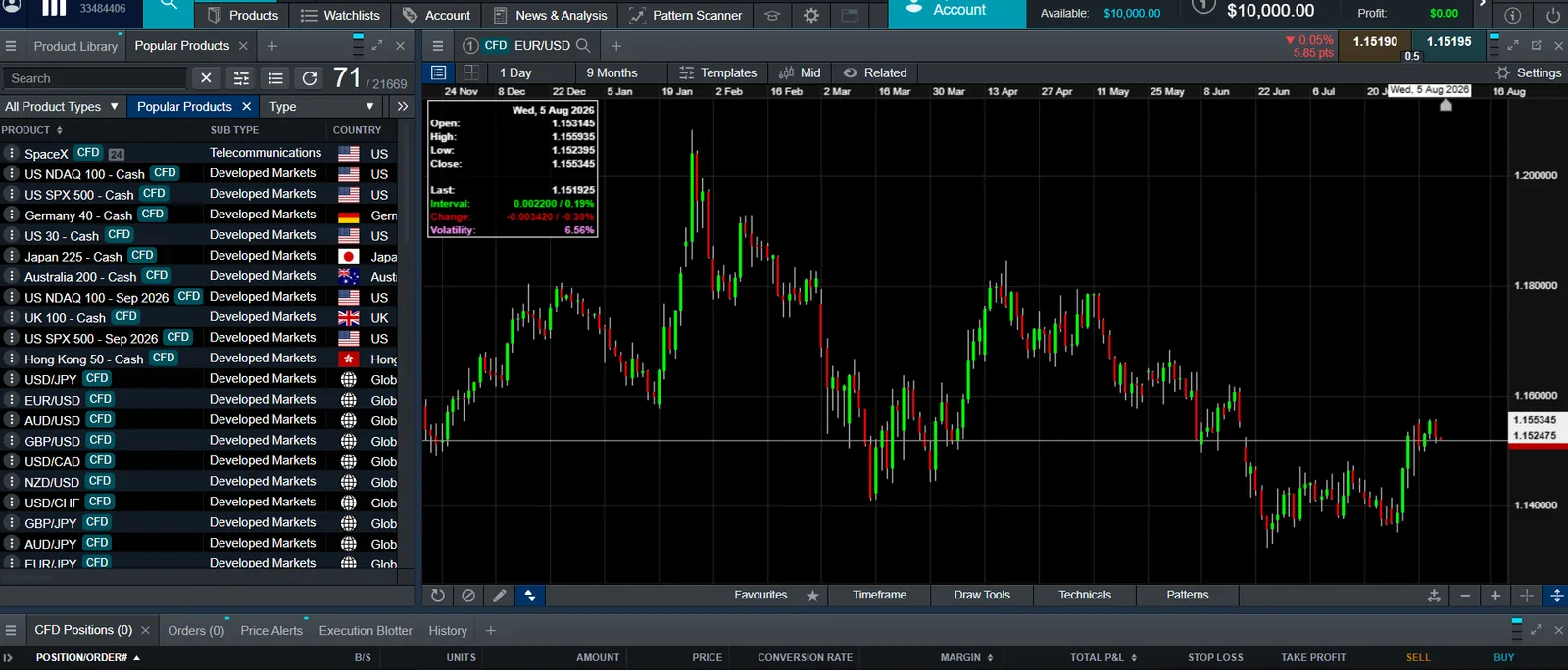1568x670 pixels.
Task: Open the Account menu with the tag icon
Action: (436, 15)
